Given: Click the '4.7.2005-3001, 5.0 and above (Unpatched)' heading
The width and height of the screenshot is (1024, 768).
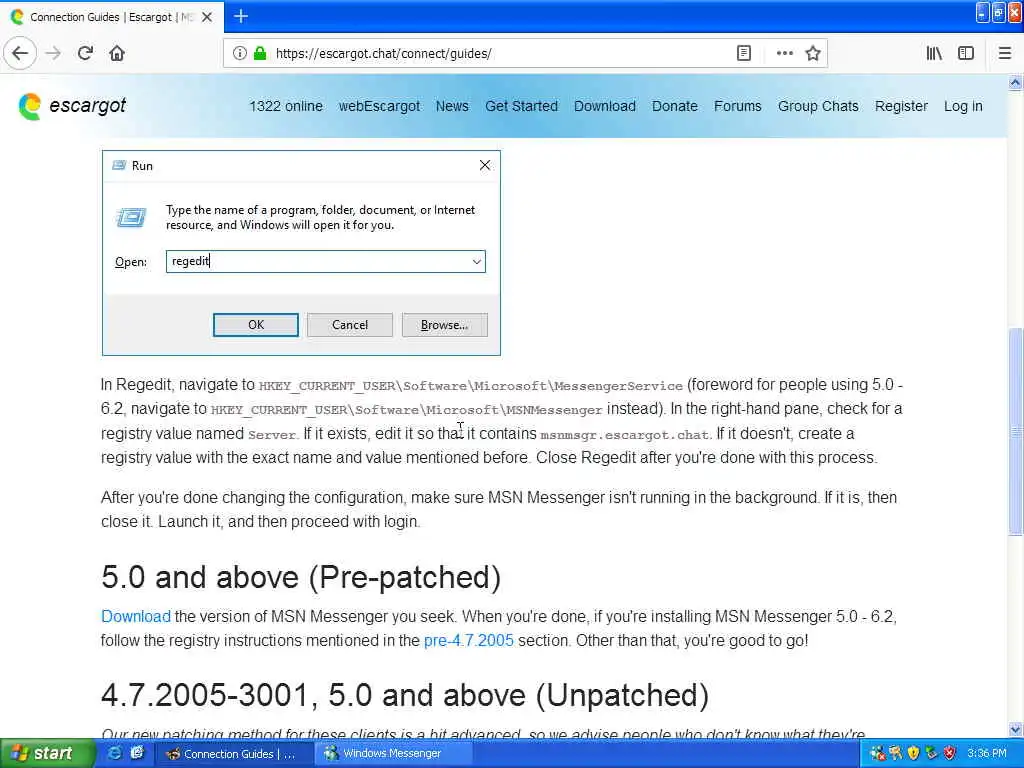Looking at the screenshot, I should tap(405, 695).
